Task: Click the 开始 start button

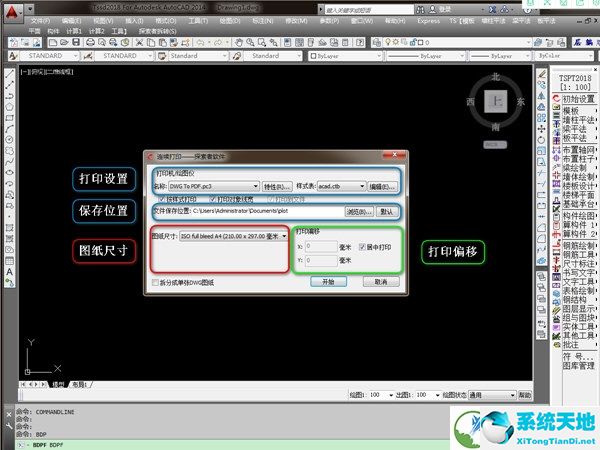Action: tap(328, 282)
